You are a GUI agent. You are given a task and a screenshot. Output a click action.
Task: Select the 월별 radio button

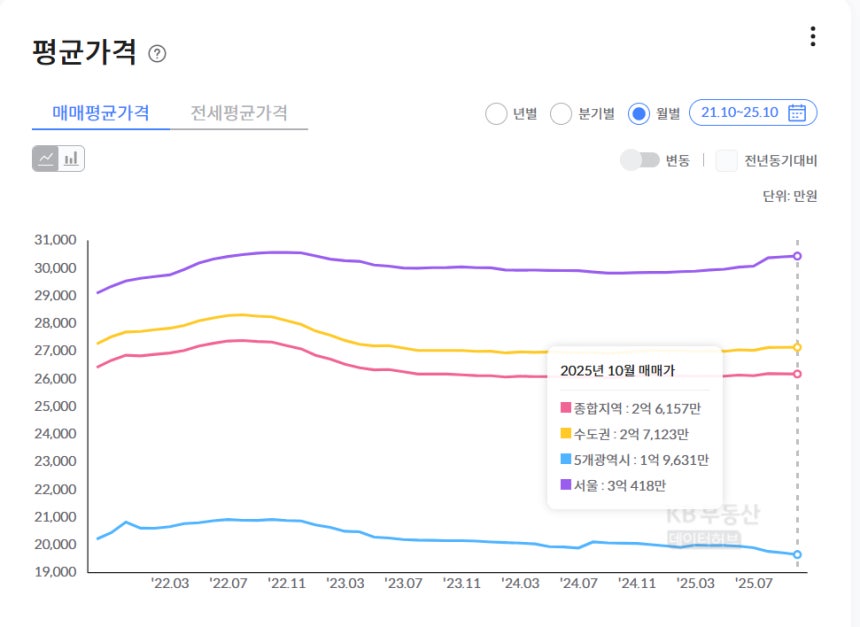tap(639, 114)
